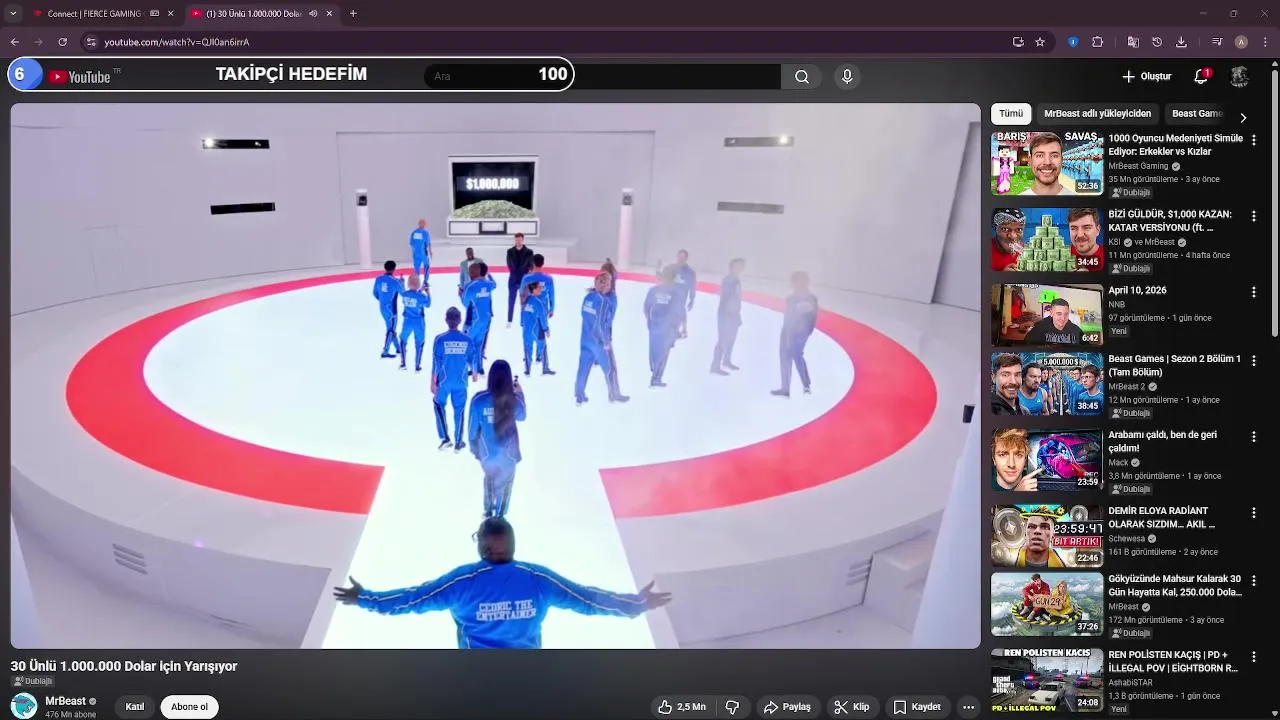Open Arabamı çaldı, ben de geri çaldım title

coord(1162,442)
